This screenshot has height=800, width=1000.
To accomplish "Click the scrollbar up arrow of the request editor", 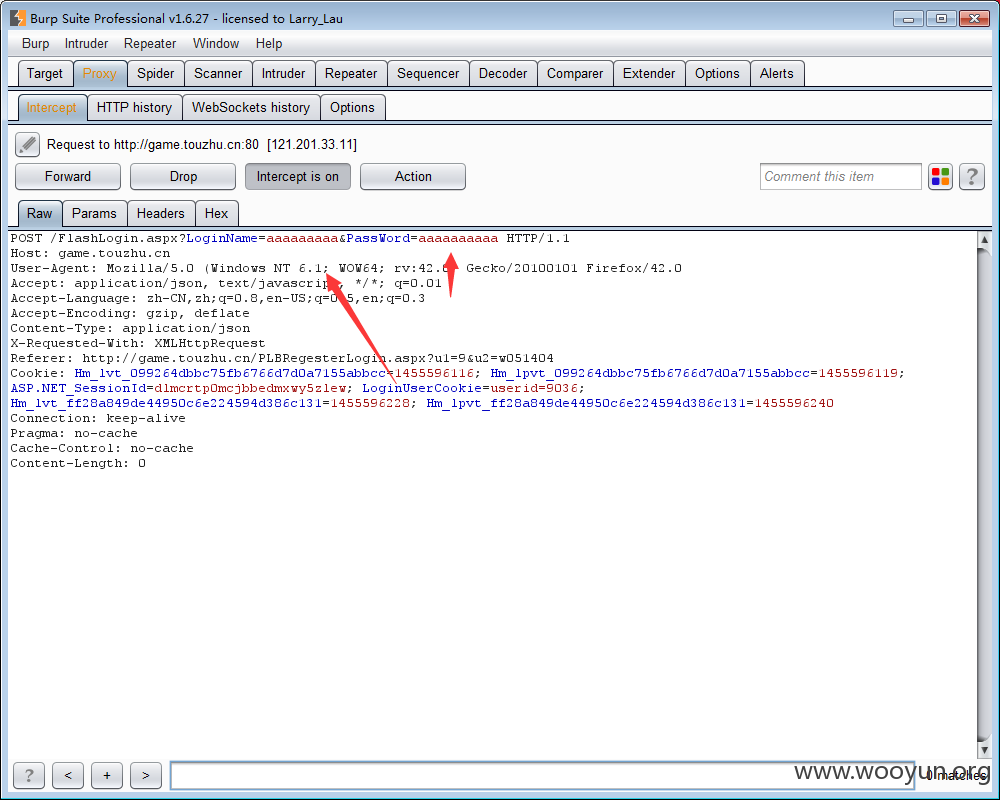I will point(984,240).
